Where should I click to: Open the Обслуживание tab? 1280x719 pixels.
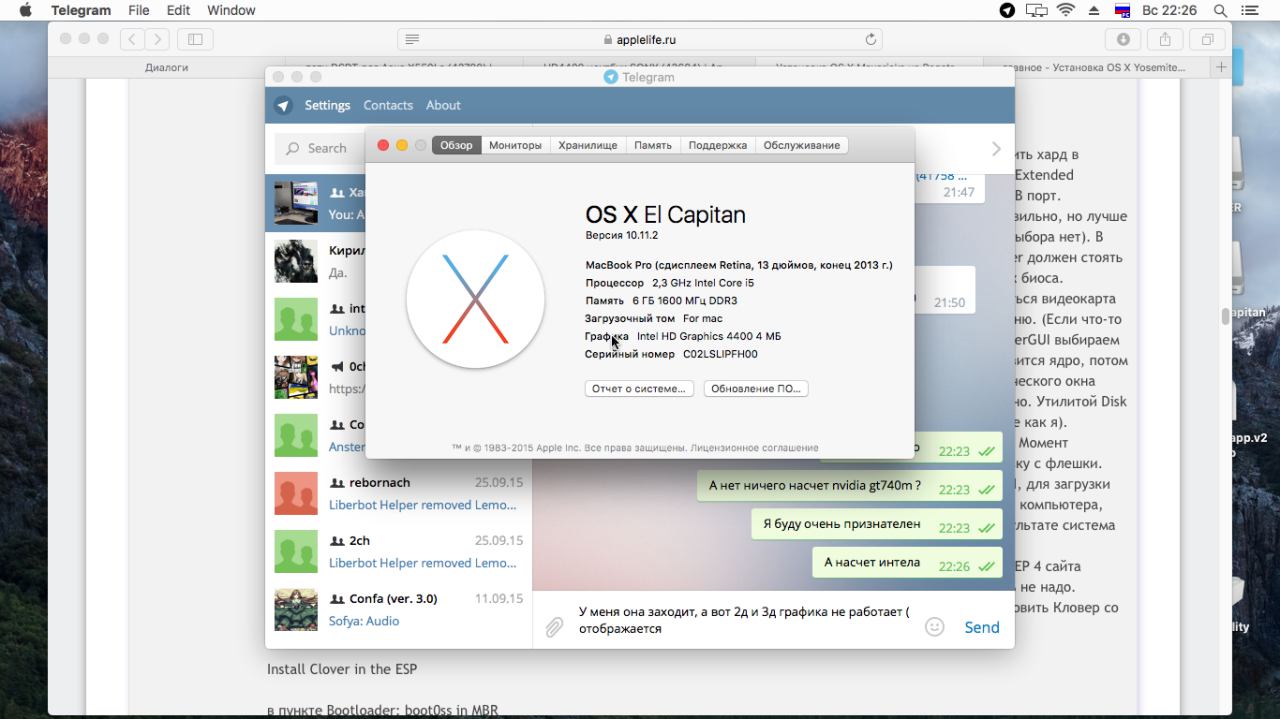point(801,145)
